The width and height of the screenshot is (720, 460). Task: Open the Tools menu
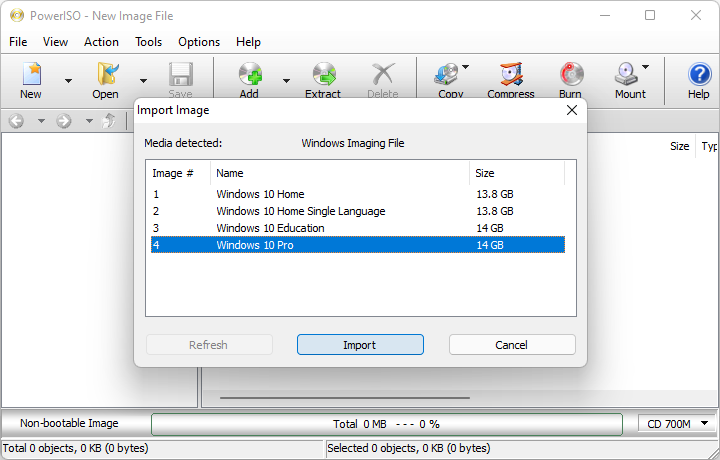point(148,42)
